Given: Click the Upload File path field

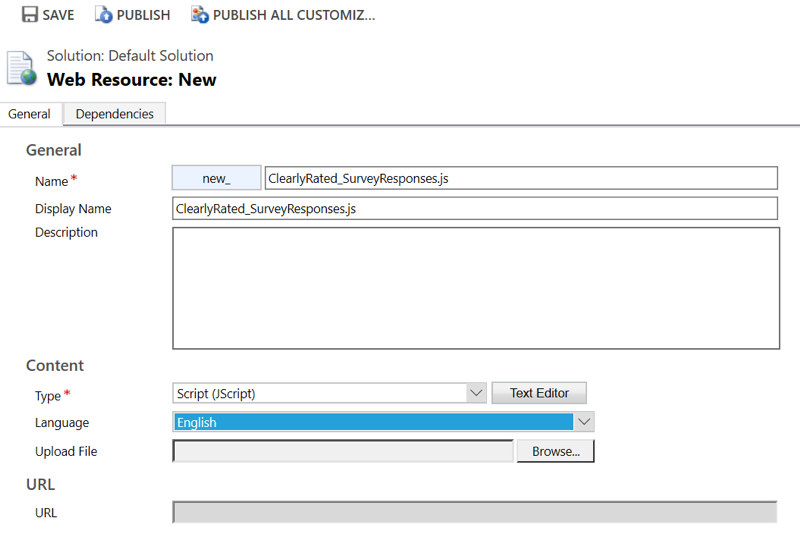Looking at the screenshot, I should pyautogui.click(x=343, y=451).
